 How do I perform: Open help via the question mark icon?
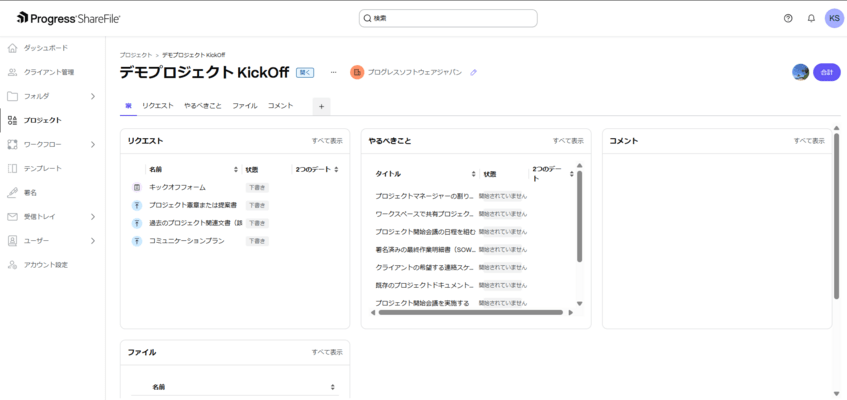pos(788,18)
